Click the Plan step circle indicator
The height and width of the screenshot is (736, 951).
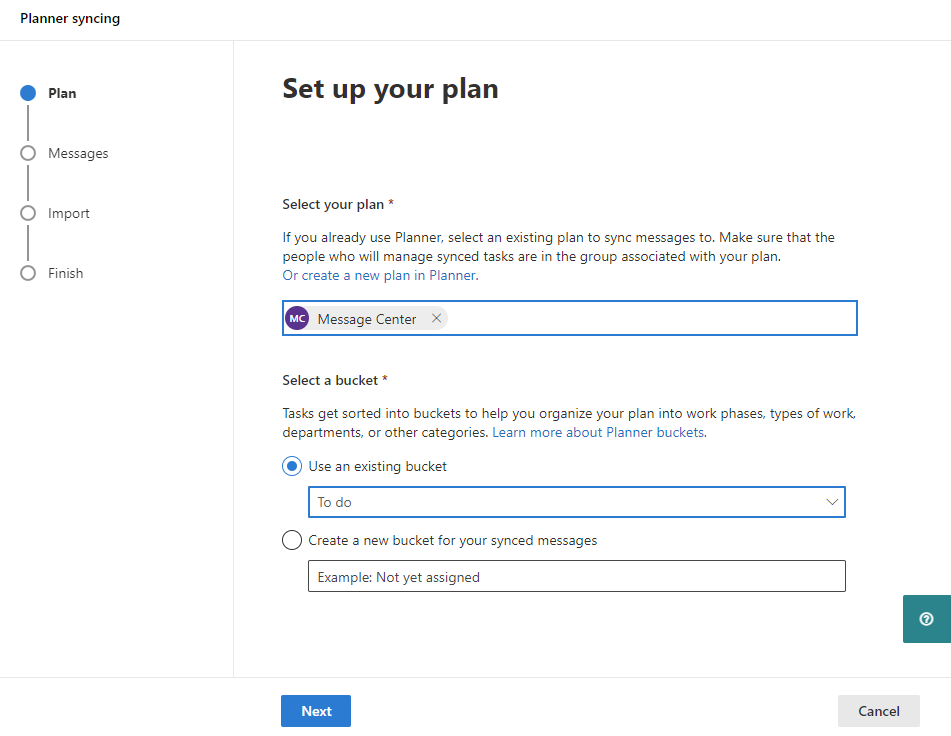coord(28,94)
